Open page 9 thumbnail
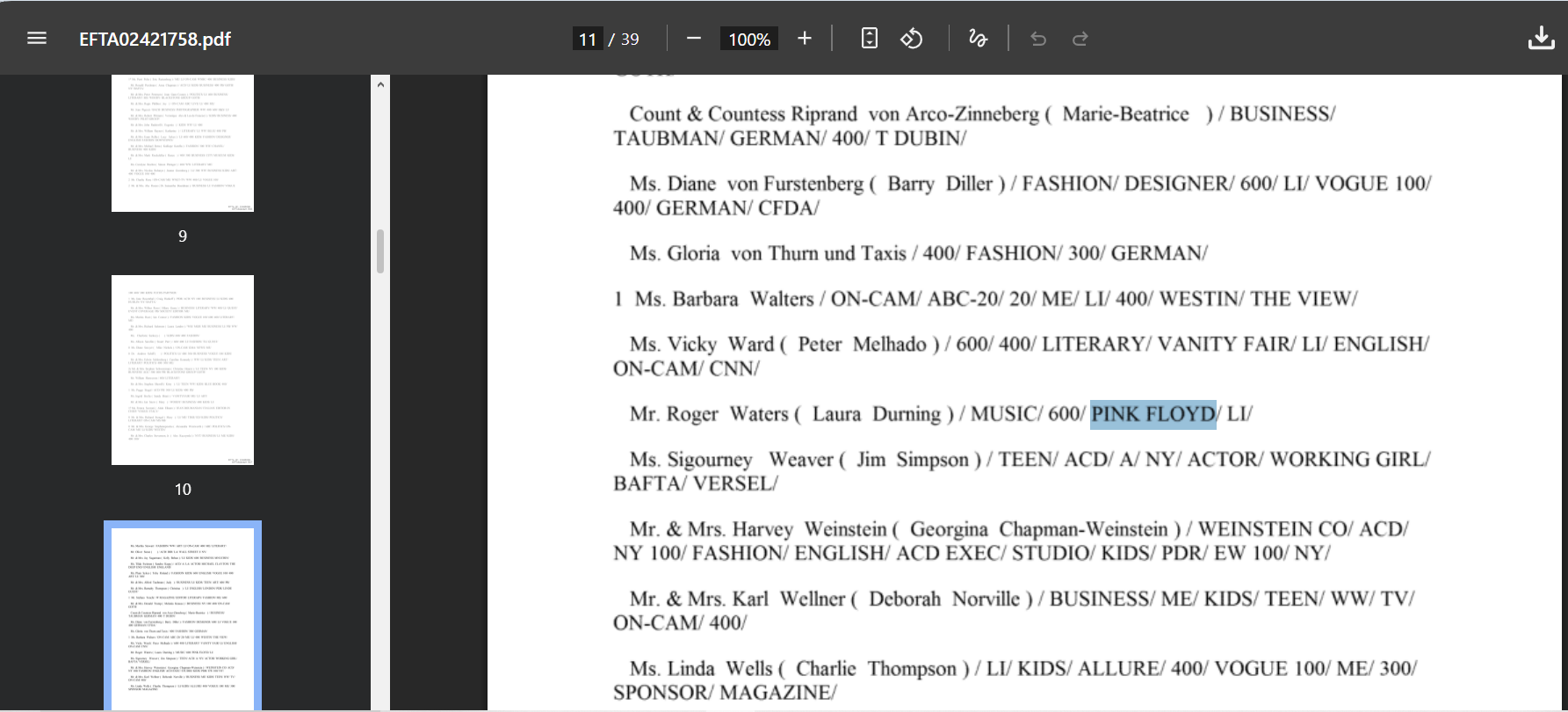This screenshot has height=712, width=1568. 183,143
